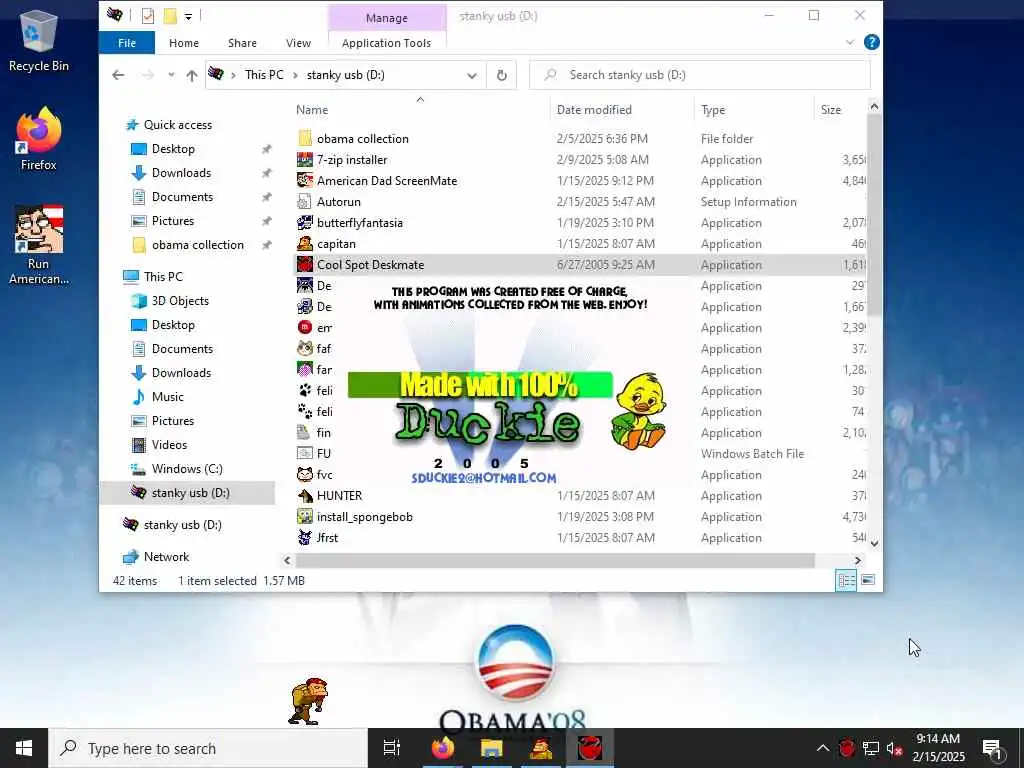Viewport: 1024px width, 768px height.
Task: Select the Jfrst application icon
Action: click(305, 537)
